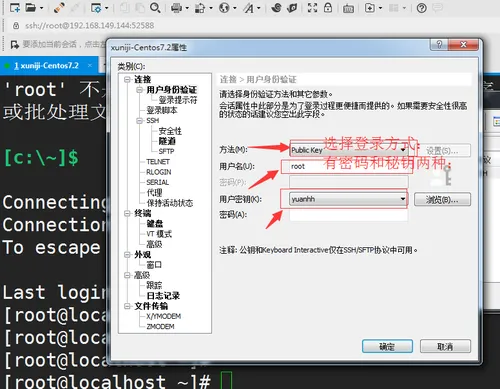
Task: Click the add current session icon
Action: pyautogui.click(x=14, y=44)
